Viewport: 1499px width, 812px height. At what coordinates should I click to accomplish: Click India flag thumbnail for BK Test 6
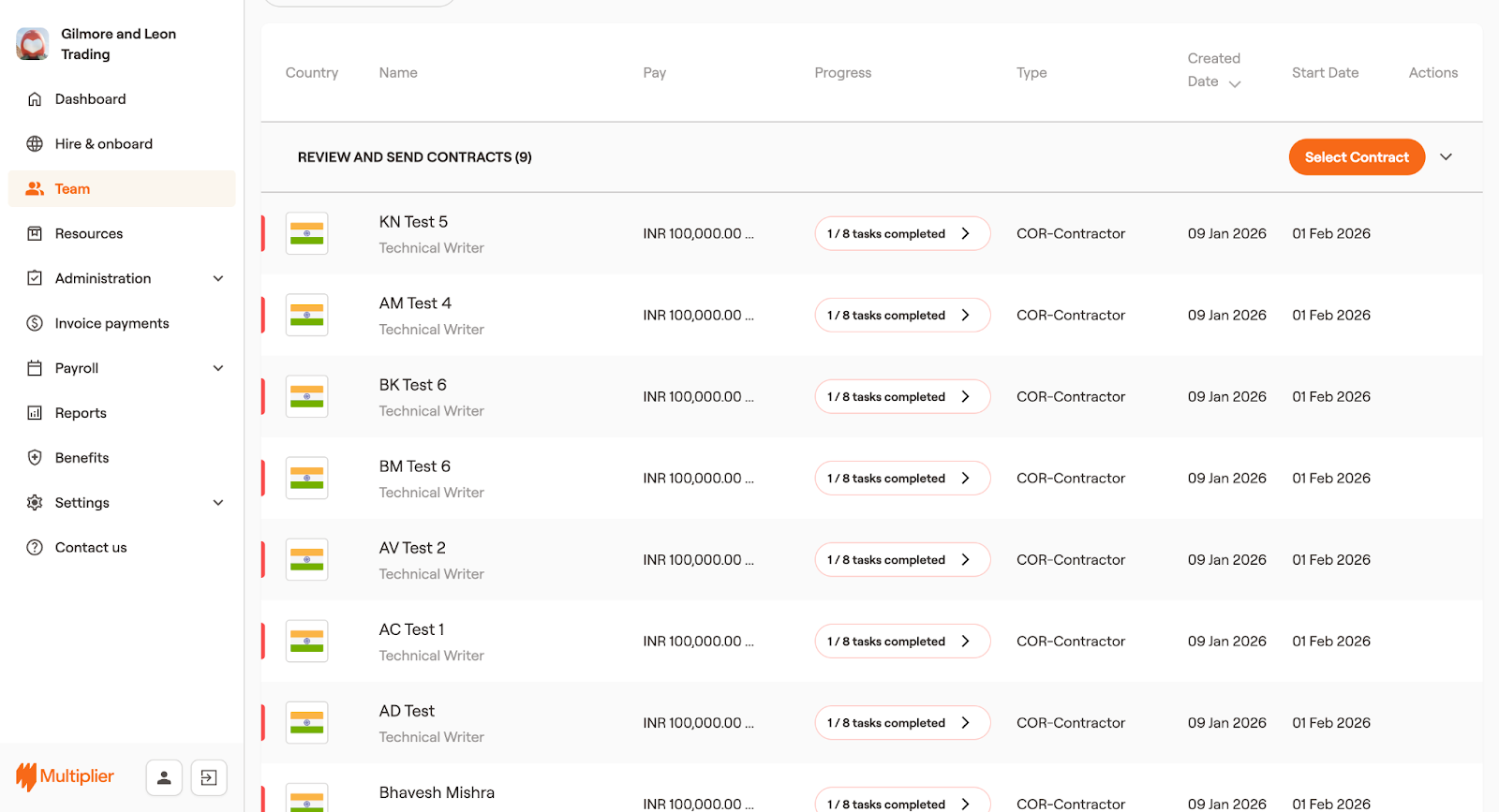click(306, 397)
